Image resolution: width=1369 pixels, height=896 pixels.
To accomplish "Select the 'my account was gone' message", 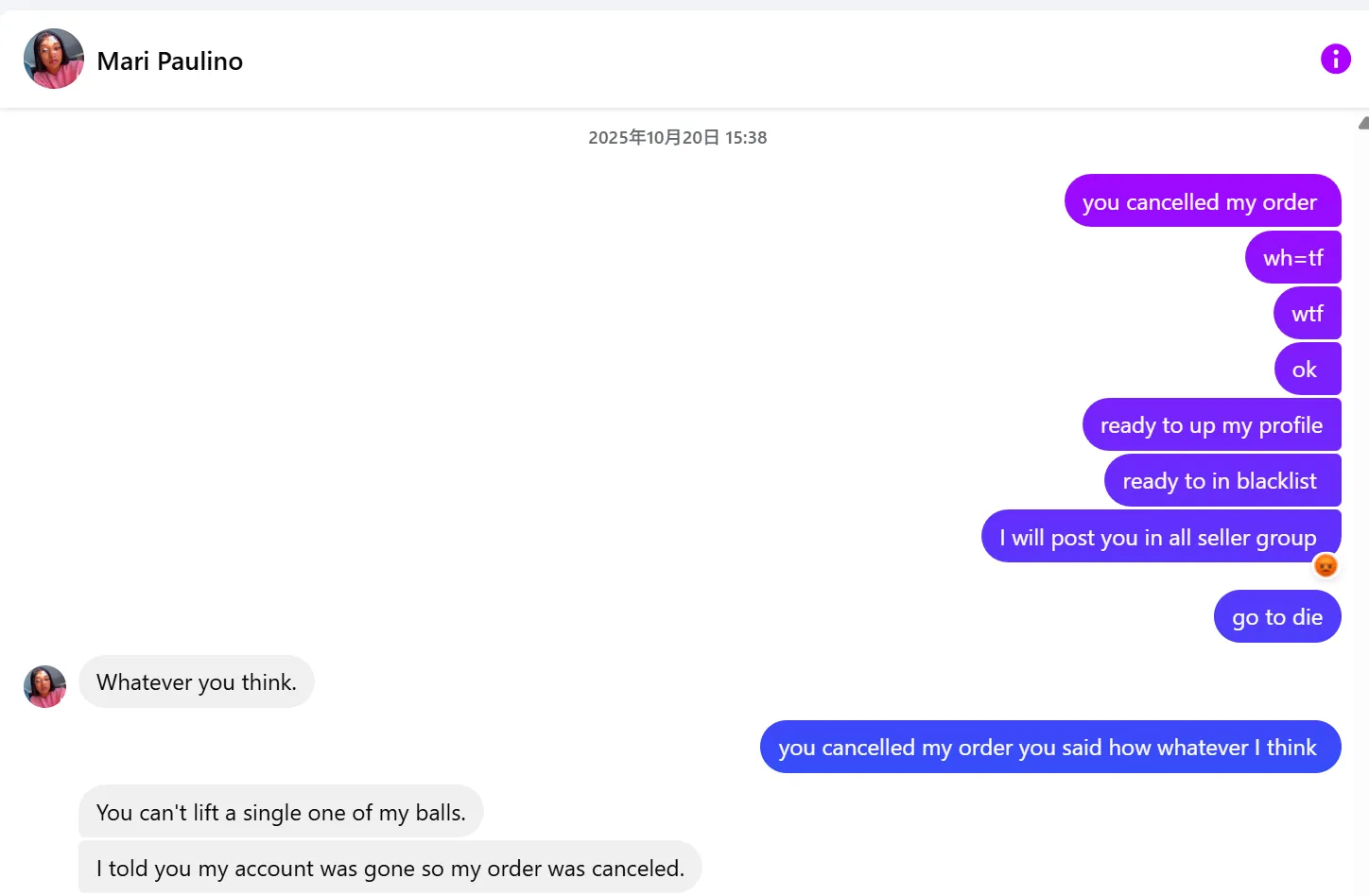I will click(x=390, y=868).
